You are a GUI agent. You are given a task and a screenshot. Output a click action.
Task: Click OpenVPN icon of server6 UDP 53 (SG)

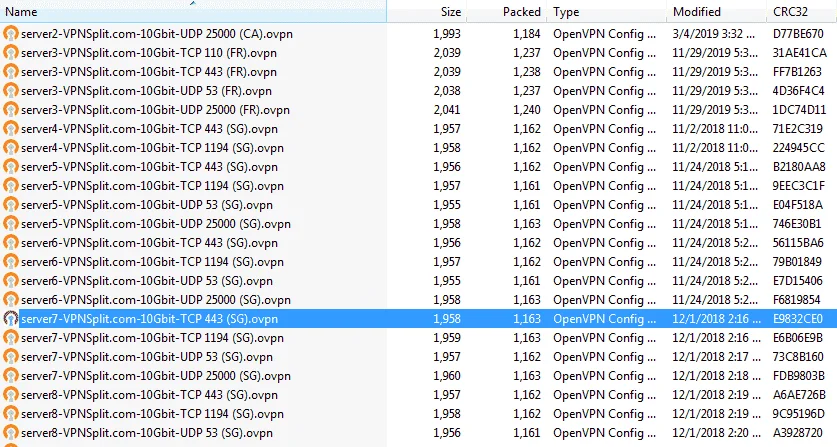pos(11,281)
